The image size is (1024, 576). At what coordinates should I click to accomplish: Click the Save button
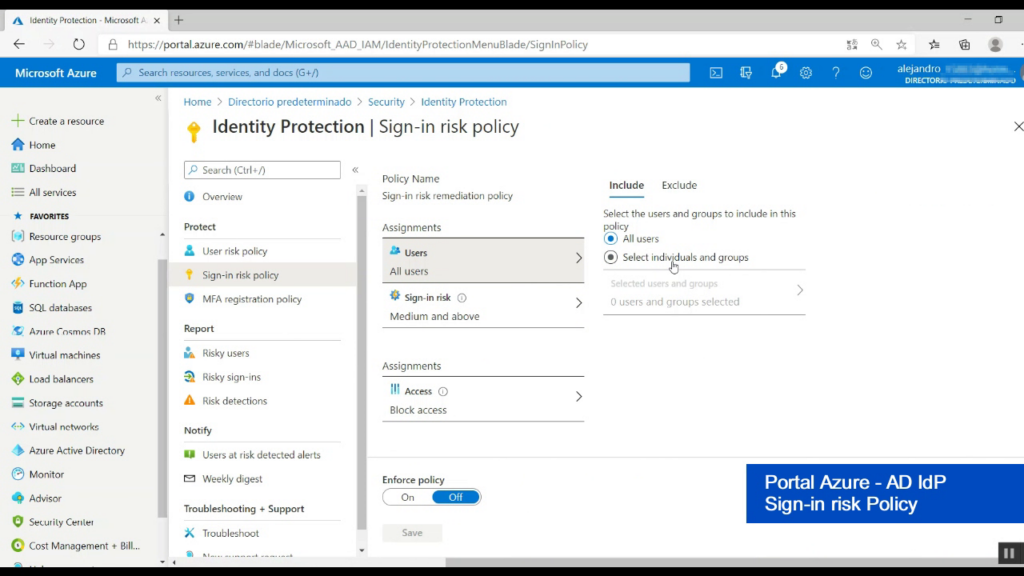[x=412, y=533]
